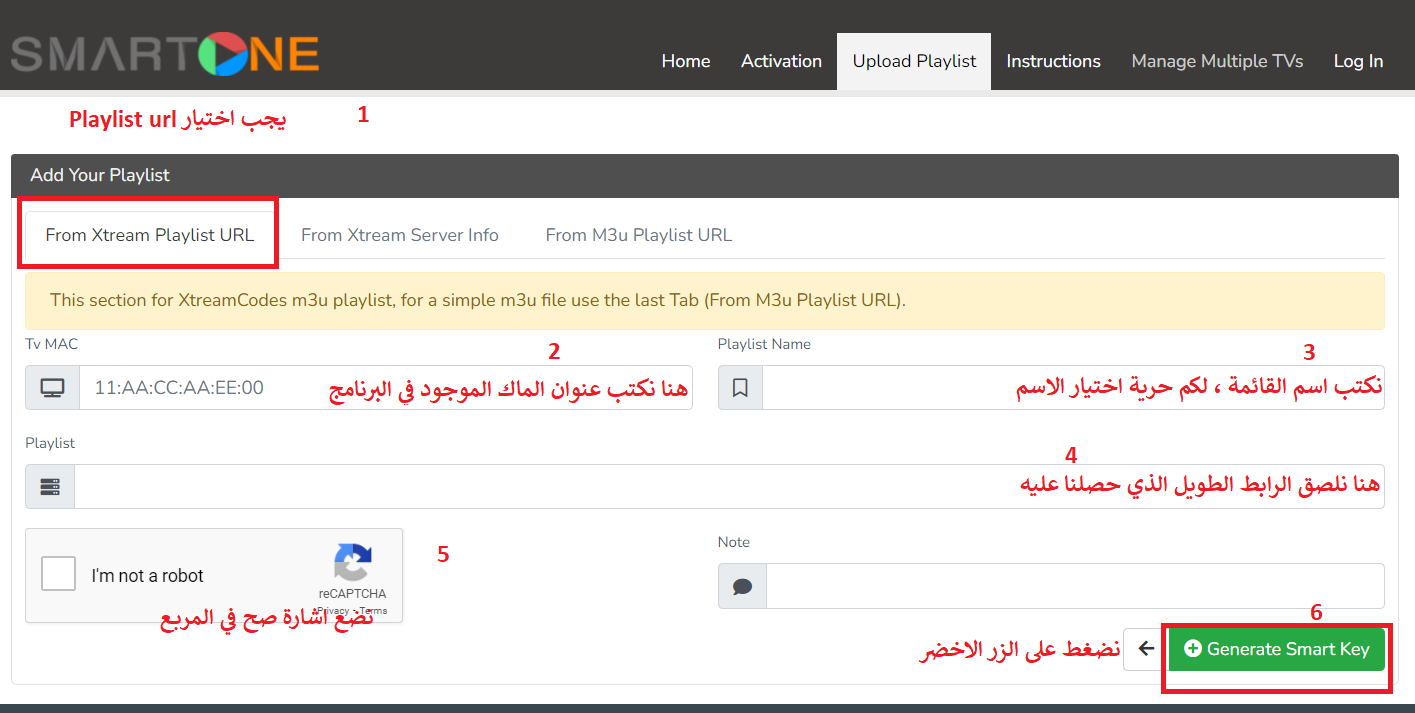Image resolution: width=1415 pixels, height=713 pixels.
Task: Open the Home menu item
Action: click(x=685, y=62)
